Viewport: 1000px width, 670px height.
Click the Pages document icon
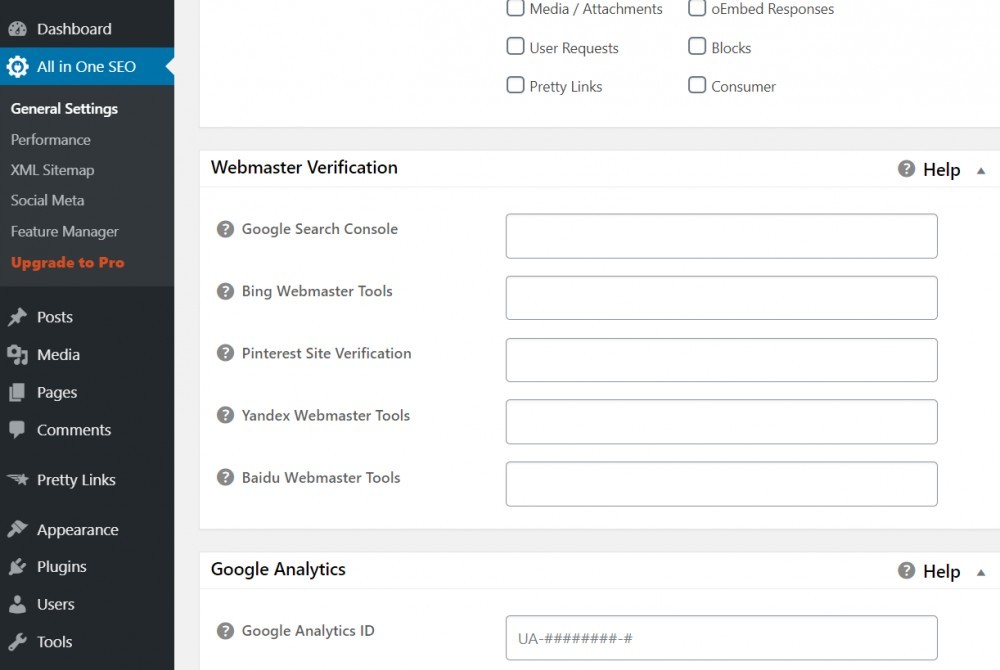[18, 392]
